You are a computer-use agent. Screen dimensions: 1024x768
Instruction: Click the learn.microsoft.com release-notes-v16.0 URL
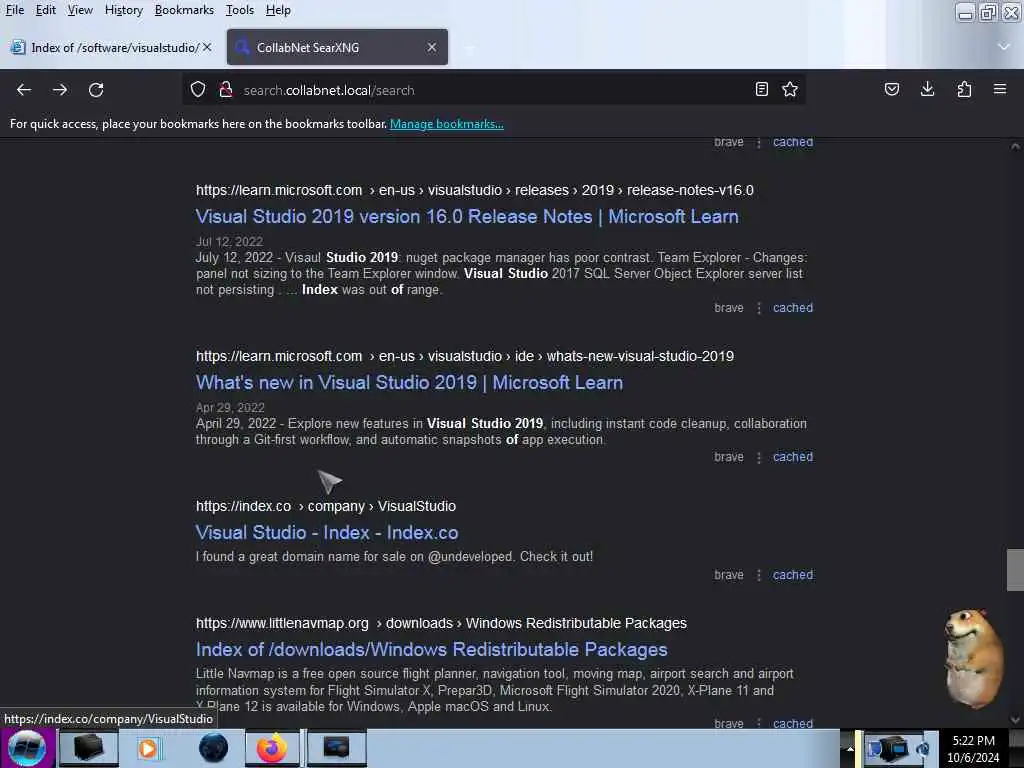click(475, 190)
